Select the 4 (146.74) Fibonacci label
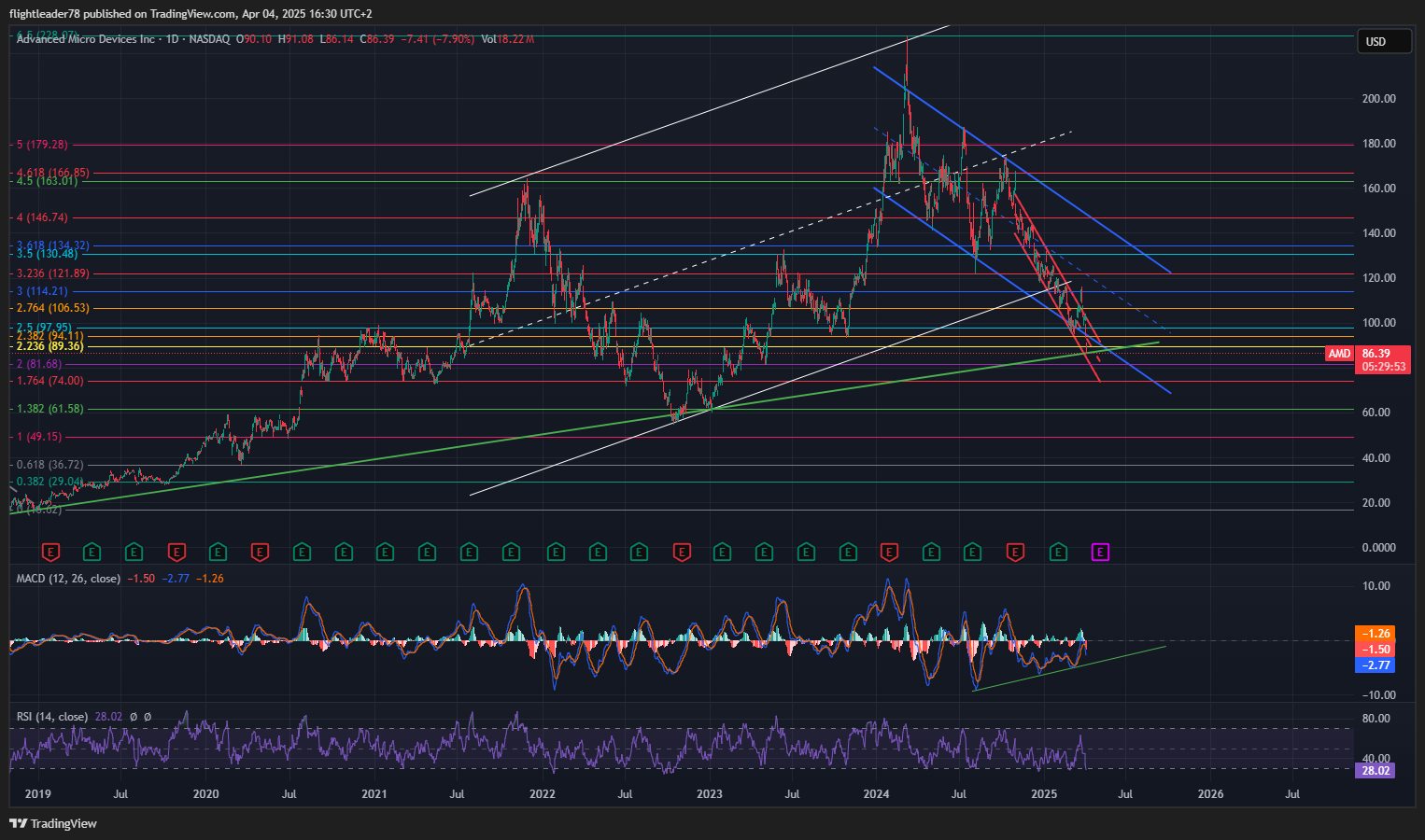 tap(43, 217)
